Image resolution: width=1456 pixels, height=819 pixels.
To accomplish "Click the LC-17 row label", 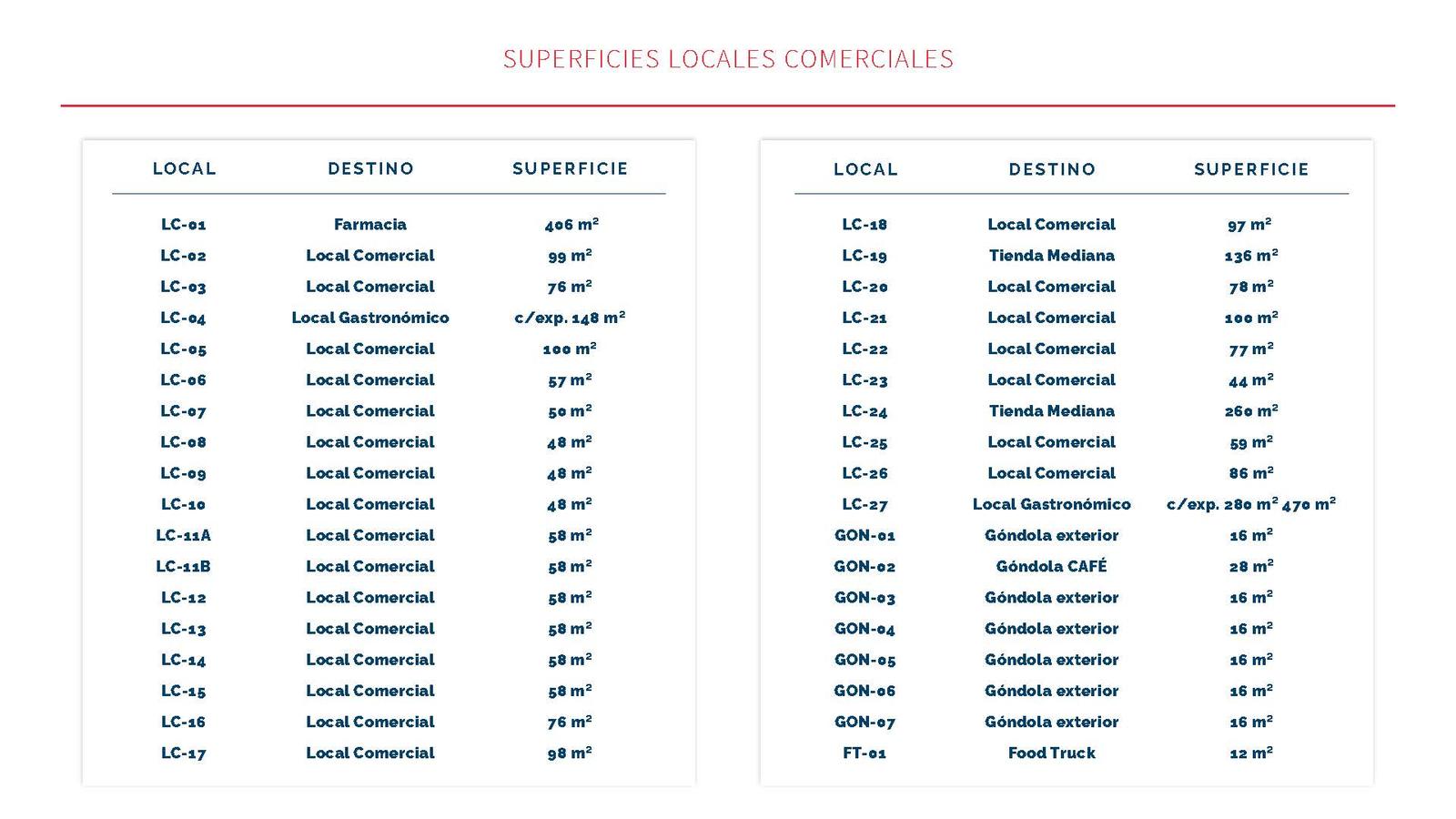I will (184, 753).
